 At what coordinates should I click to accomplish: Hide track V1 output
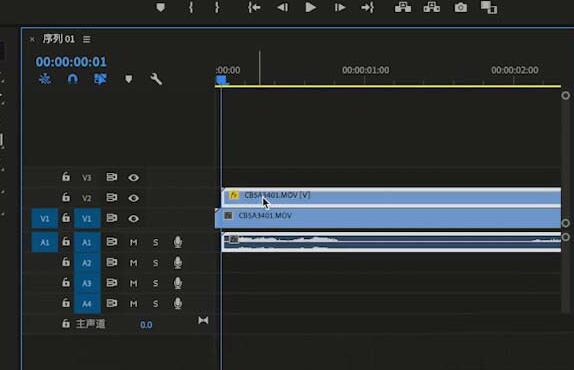tap(134, 218)
